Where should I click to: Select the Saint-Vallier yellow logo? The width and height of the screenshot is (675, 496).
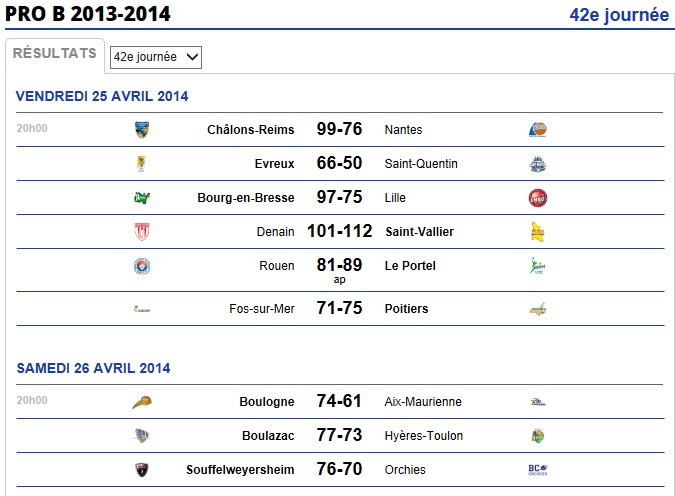[x=538, y=232]
